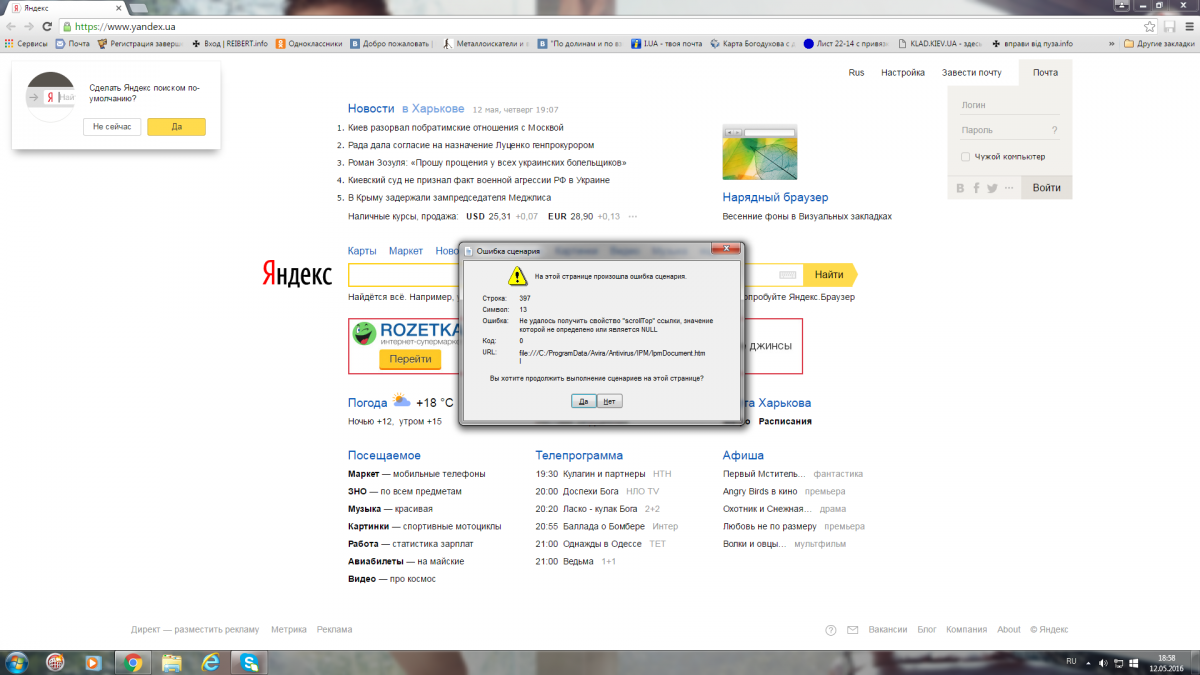
Task: Click the Метрика footer link
Action: pyautogui.click(x=288, y=630)
